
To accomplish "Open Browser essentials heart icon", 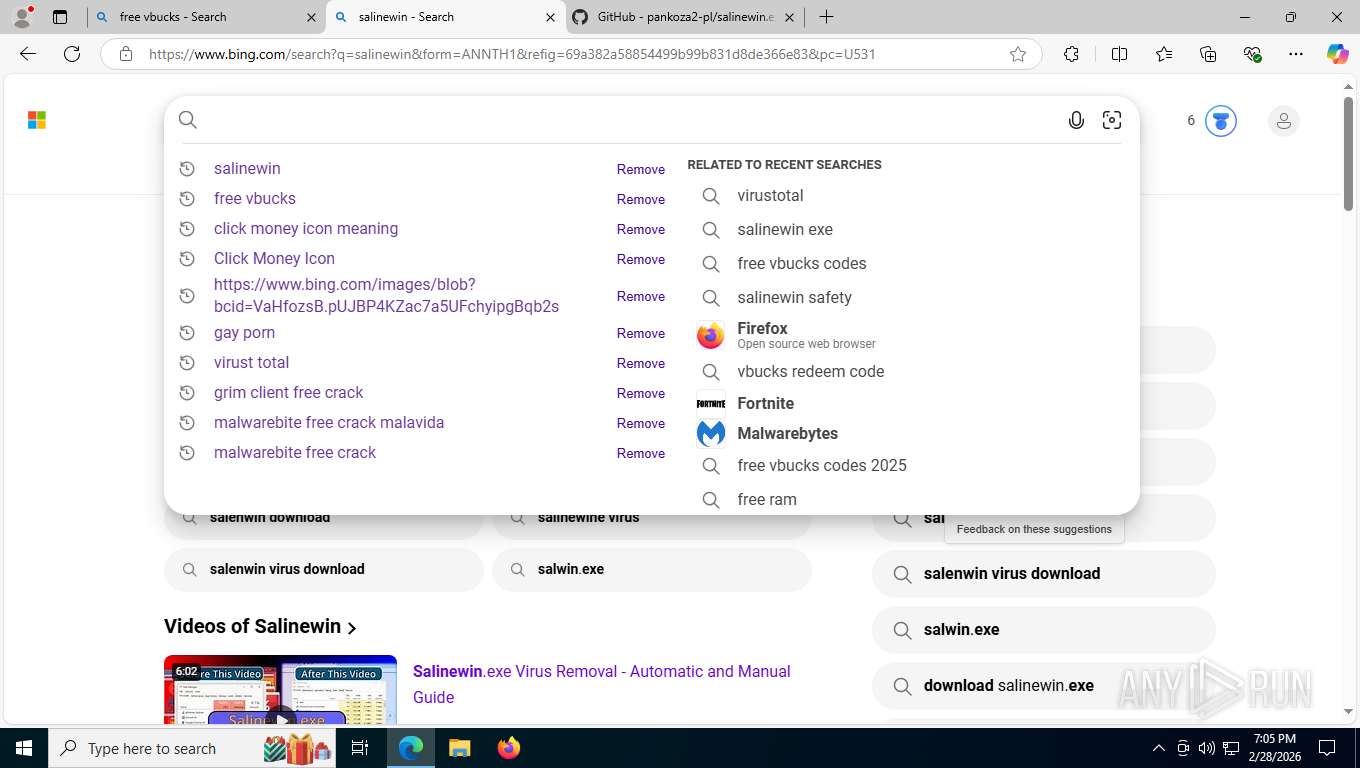I will (1252, 54).
